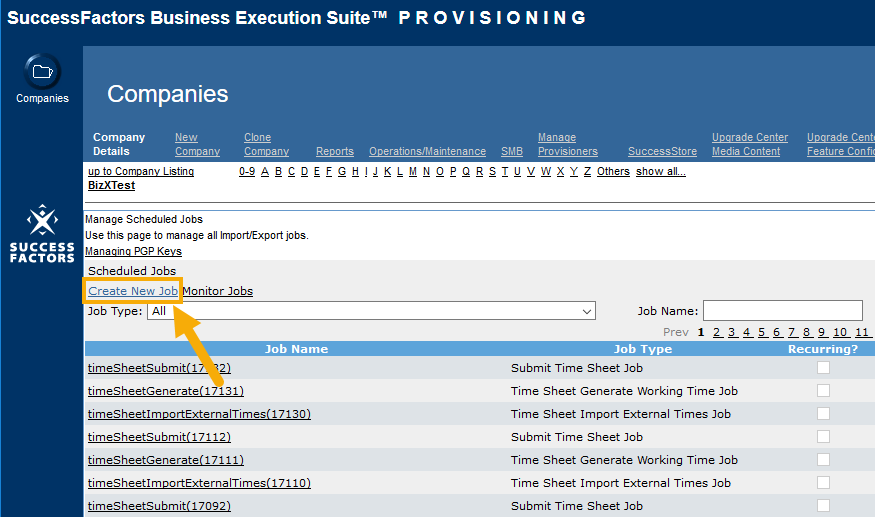Focus the Job Name input field
Viewport: 875px width, 517px height.
783,310
